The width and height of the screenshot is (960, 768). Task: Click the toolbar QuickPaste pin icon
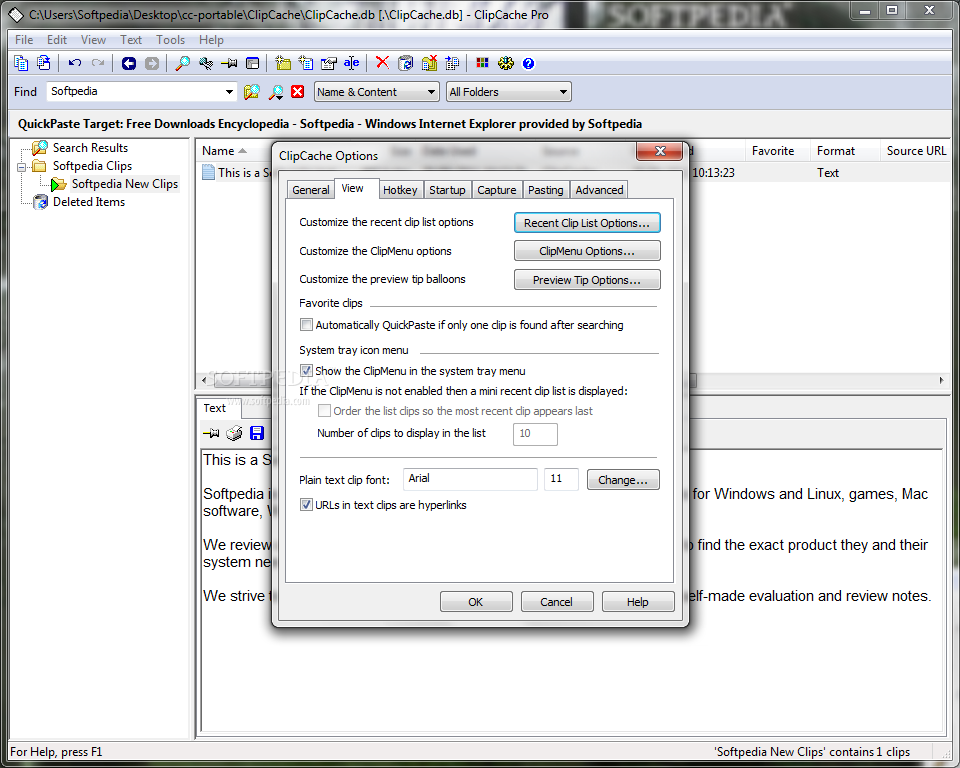click(x=229, y=63)
